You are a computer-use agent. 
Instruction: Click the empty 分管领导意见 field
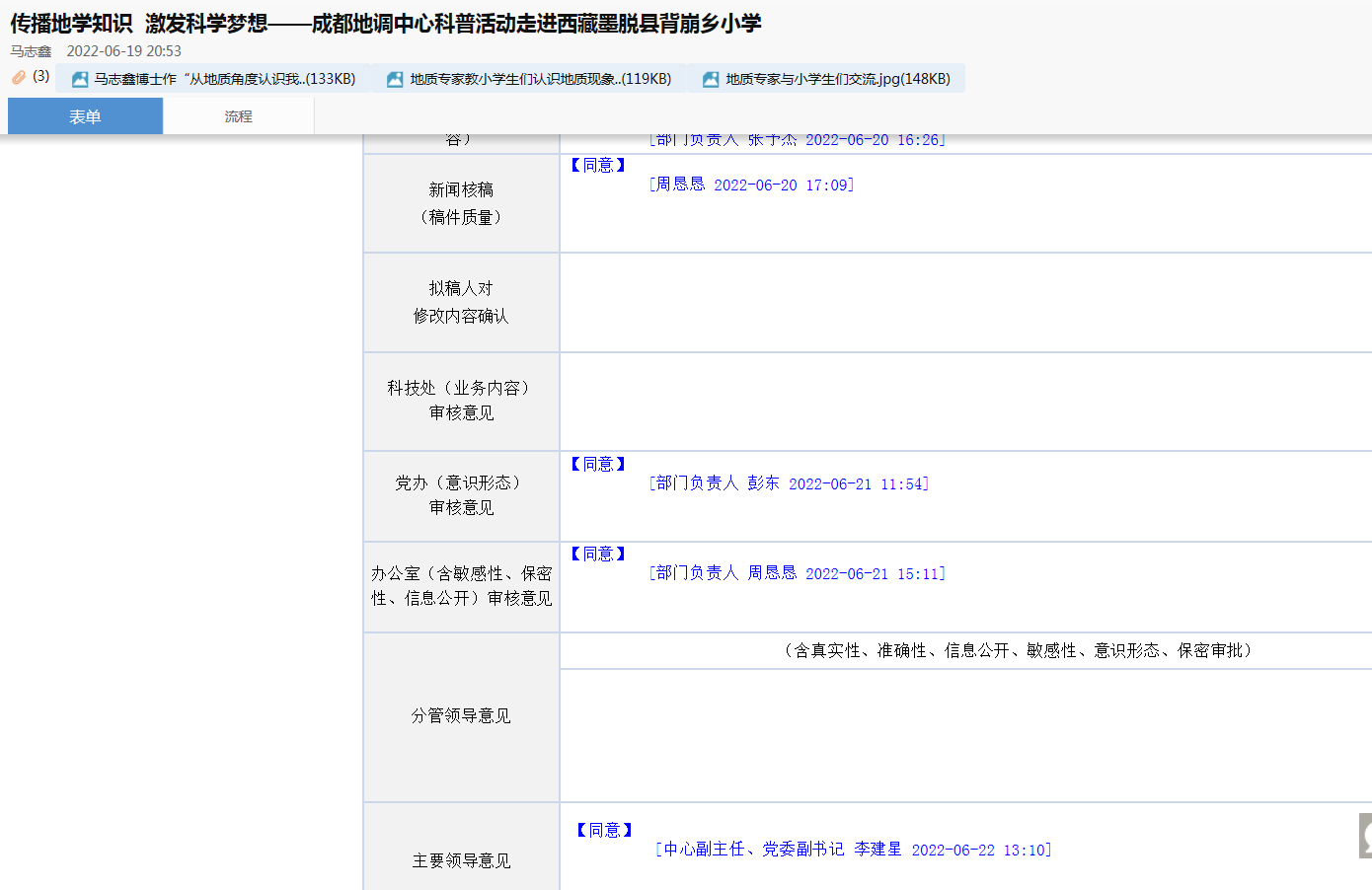[964, 735]
